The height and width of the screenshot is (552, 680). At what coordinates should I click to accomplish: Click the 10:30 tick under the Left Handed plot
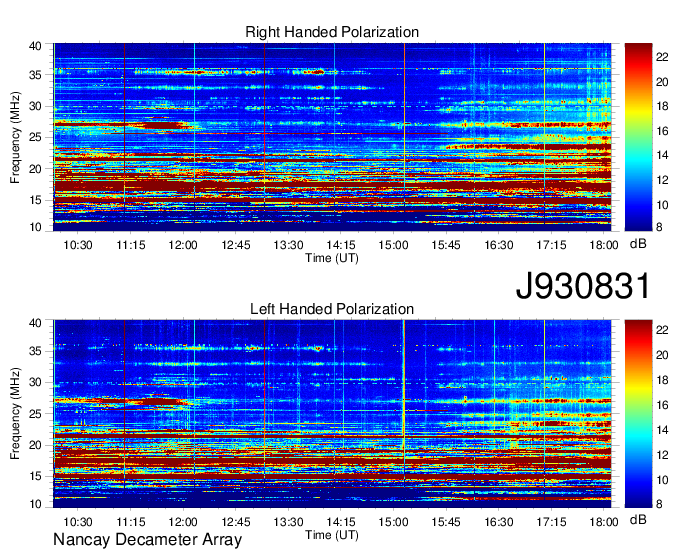click(78, 522)
